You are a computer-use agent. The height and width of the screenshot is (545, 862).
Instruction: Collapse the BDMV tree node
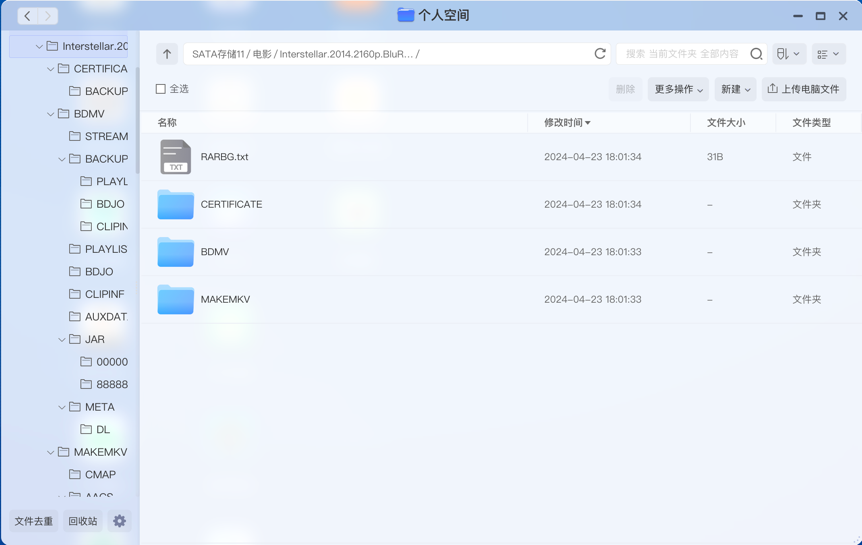51,114
